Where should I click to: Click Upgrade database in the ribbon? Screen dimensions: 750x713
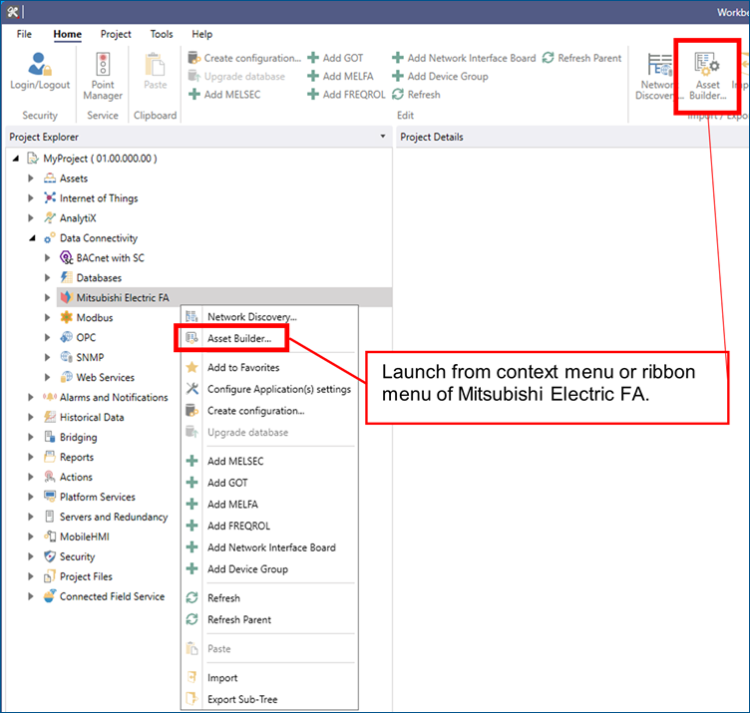[237, 77]
